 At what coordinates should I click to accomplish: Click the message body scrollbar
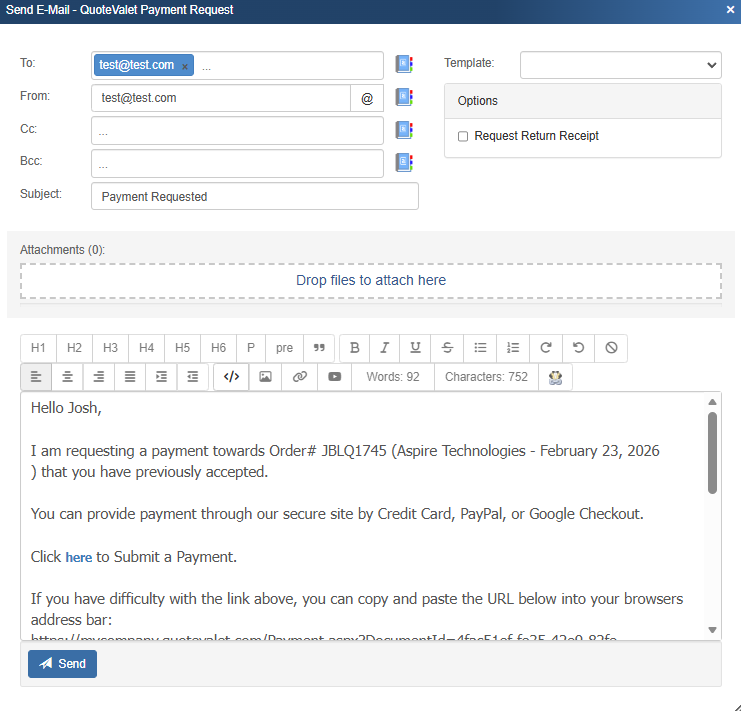point(712,452)
